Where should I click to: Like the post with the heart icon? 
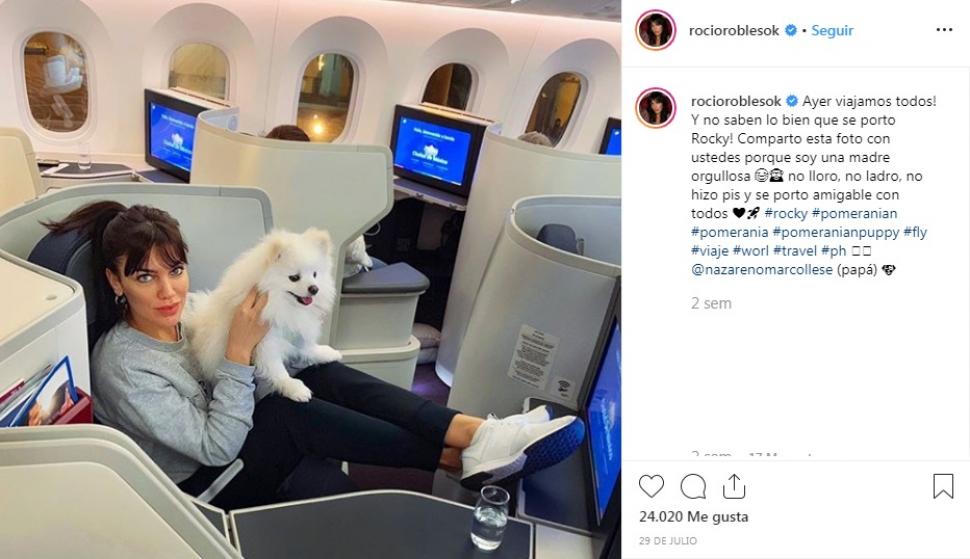pyautogui.click(x=651, y=487)
